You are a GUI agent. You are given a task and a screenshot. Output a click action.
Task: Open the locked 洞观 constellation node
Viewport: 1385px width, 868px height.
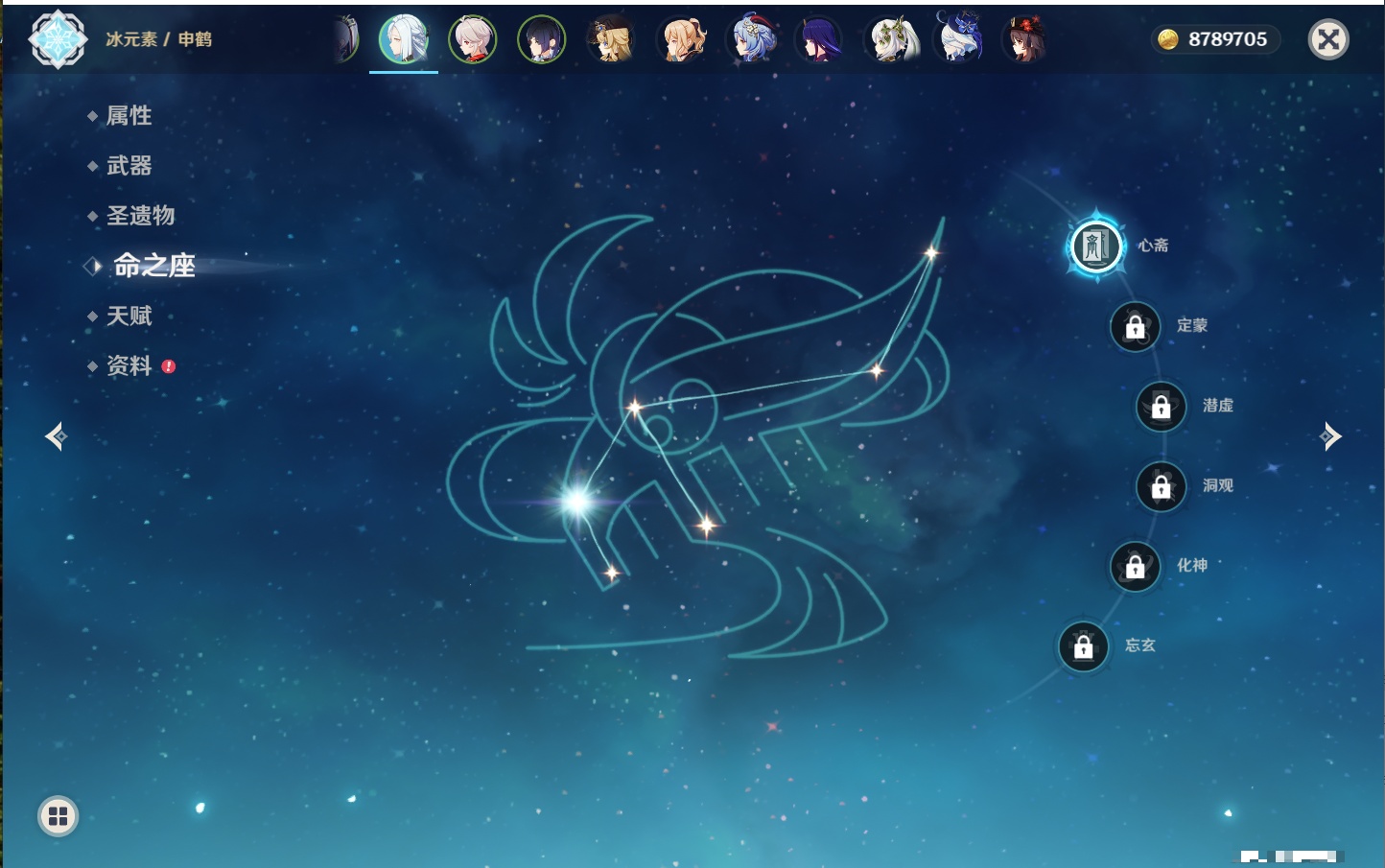[1162, 487]
